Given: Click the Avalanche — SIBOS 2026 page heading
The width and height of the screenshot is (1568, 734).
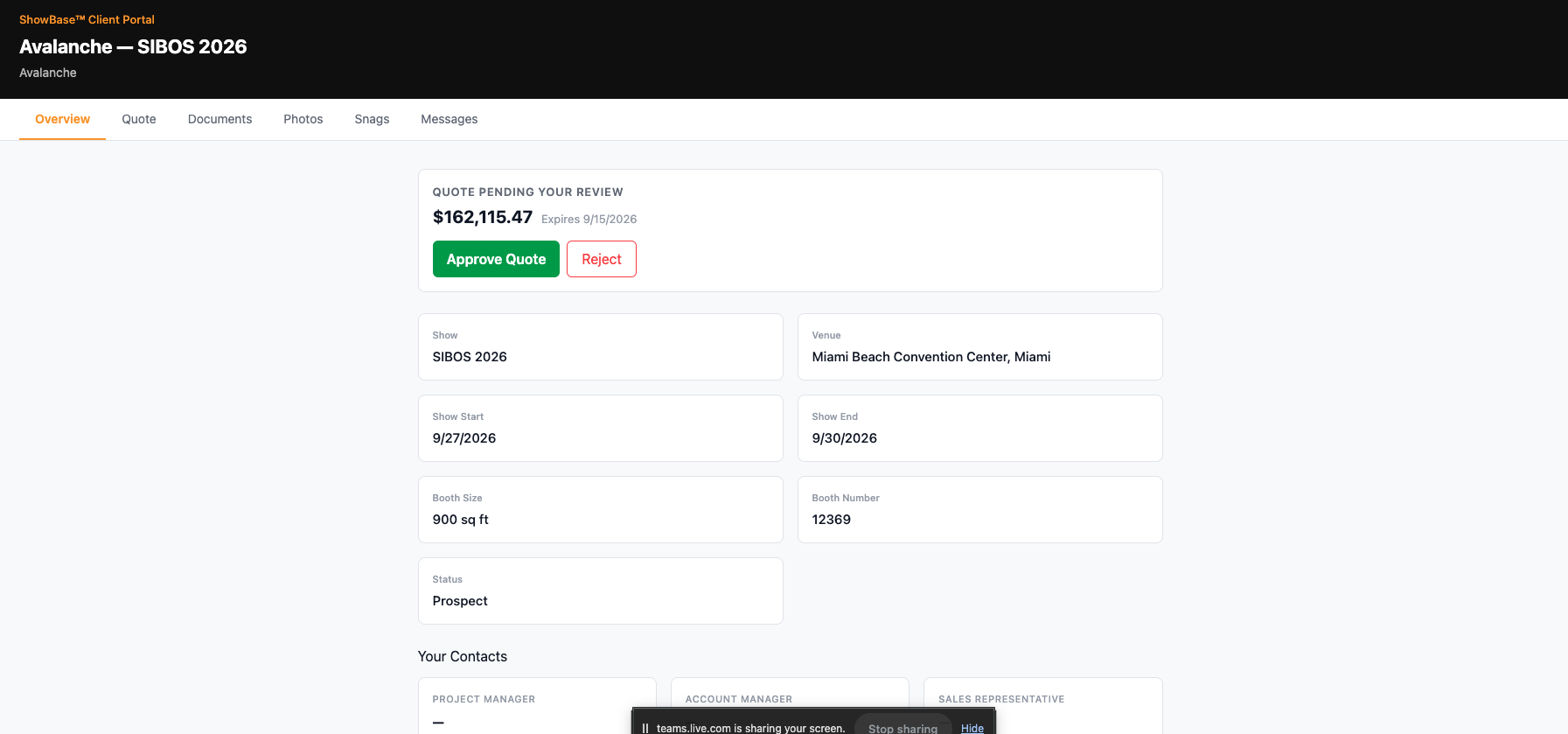Looking at the screenshot, I should pyautogui.click(x=133, y=46).
